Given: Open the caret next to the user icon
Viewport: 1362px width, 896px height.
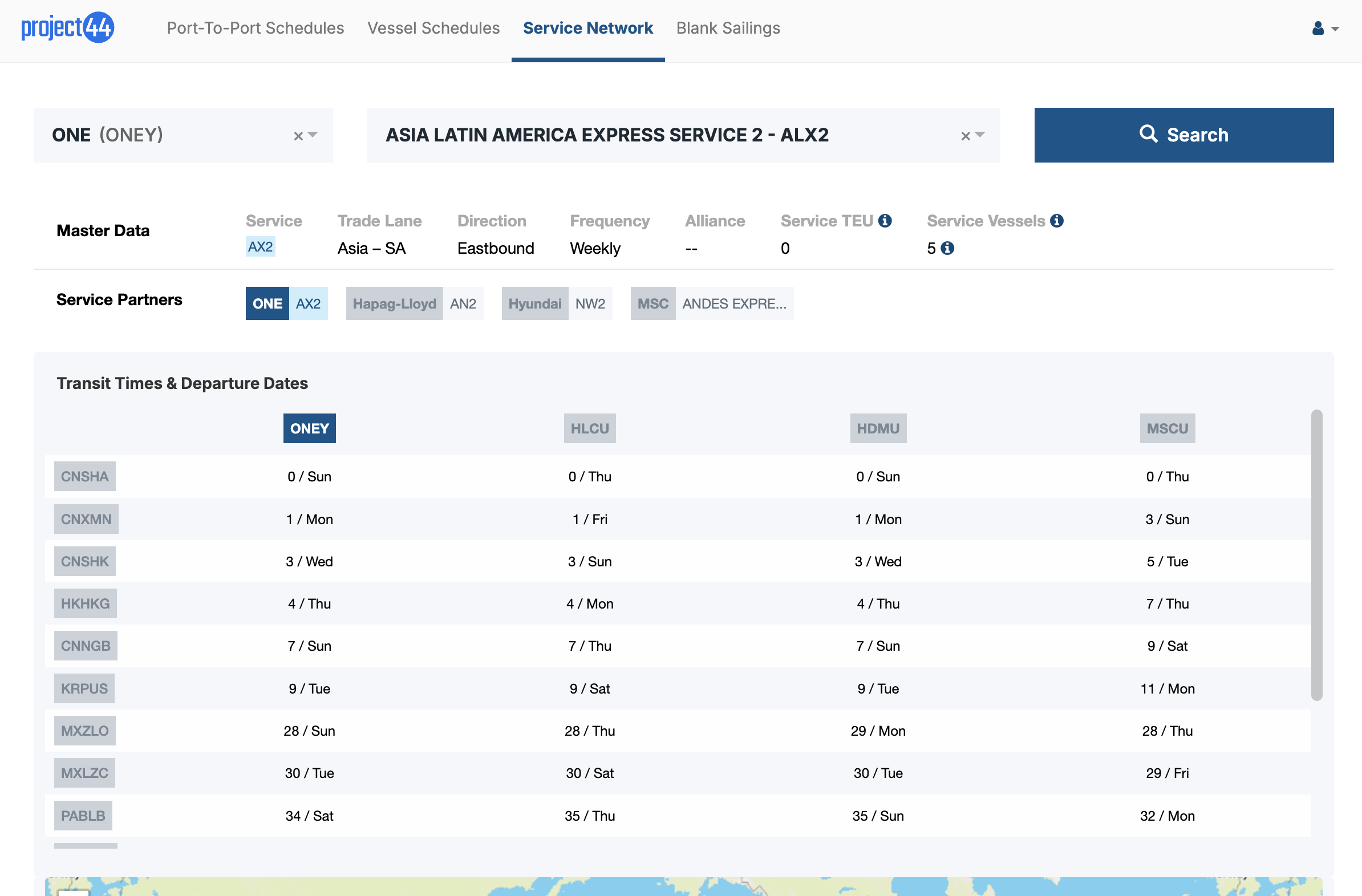Looking at the screenshot, I should point(1335,29).
